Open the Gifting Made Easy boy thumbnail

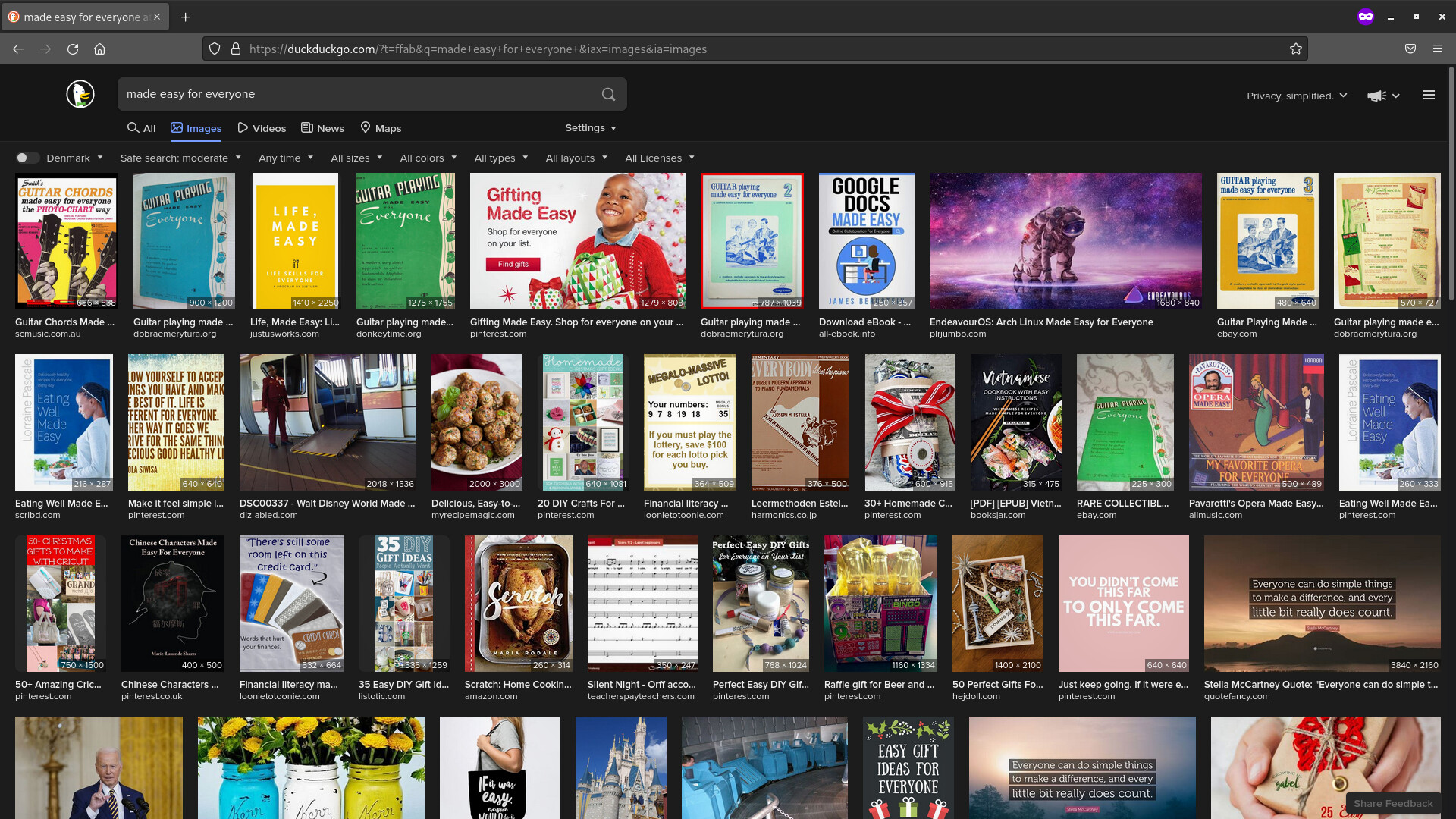tap(577, 241)
